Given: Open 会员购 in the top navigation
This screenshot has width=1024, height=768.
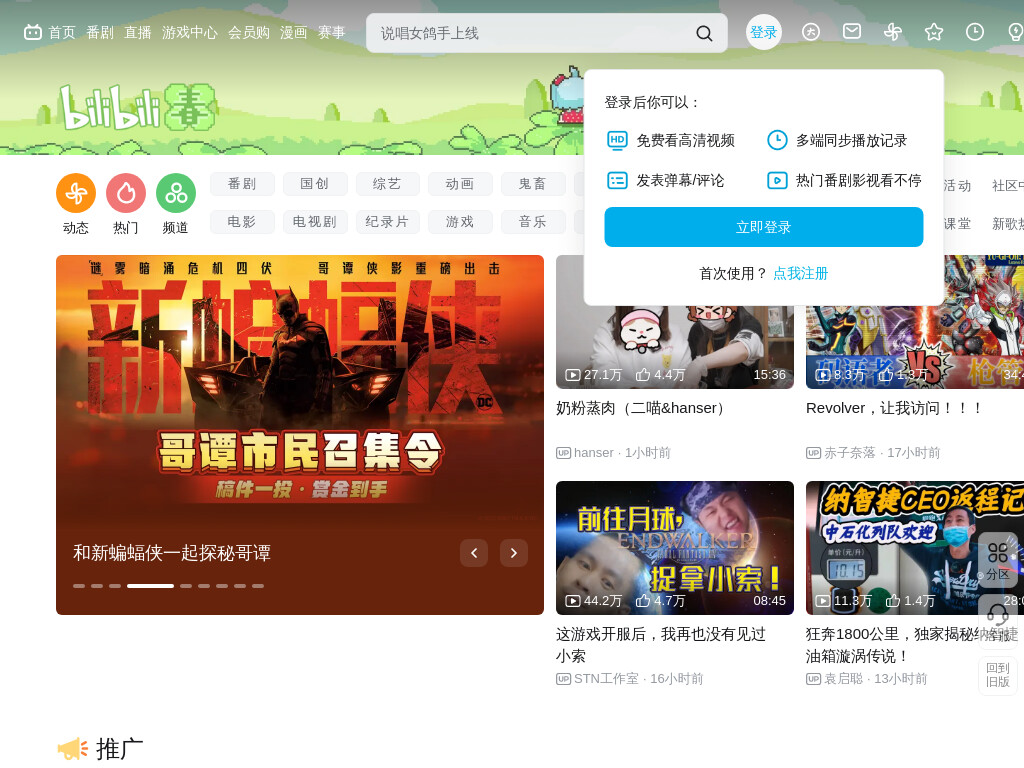Looking at the screenshot, I should pos(249,33).
